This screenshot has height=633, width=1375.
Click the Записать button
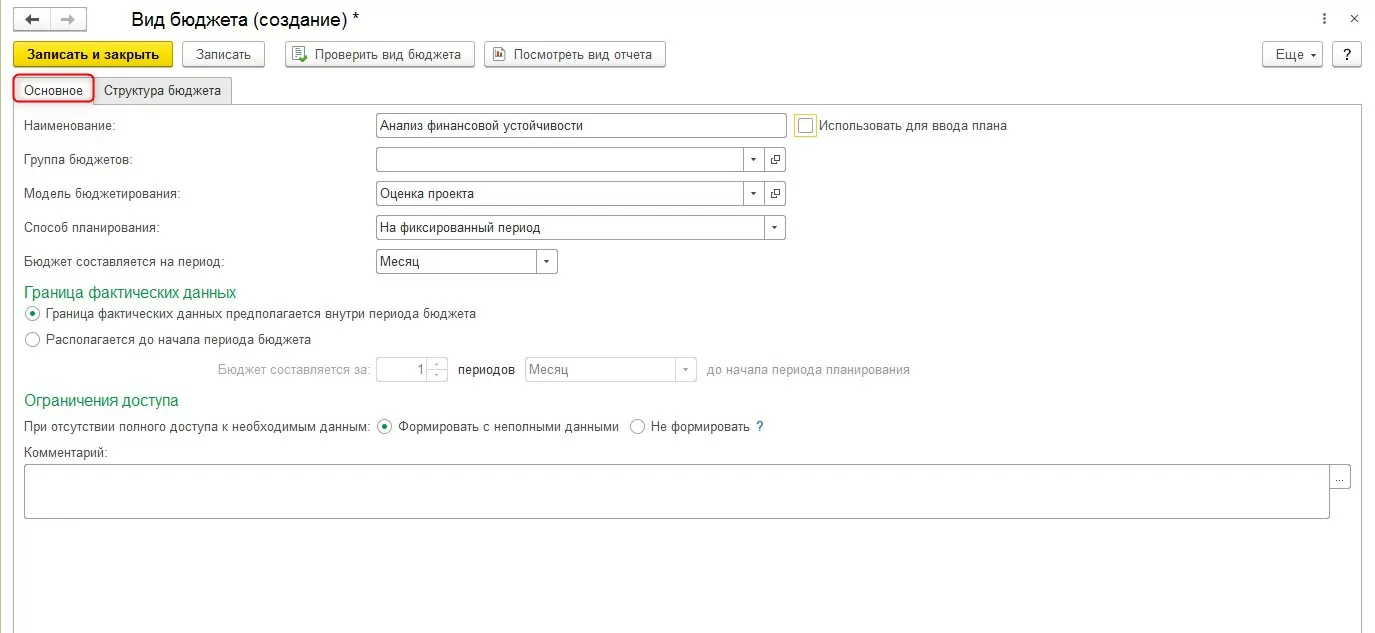click(223, 55)
